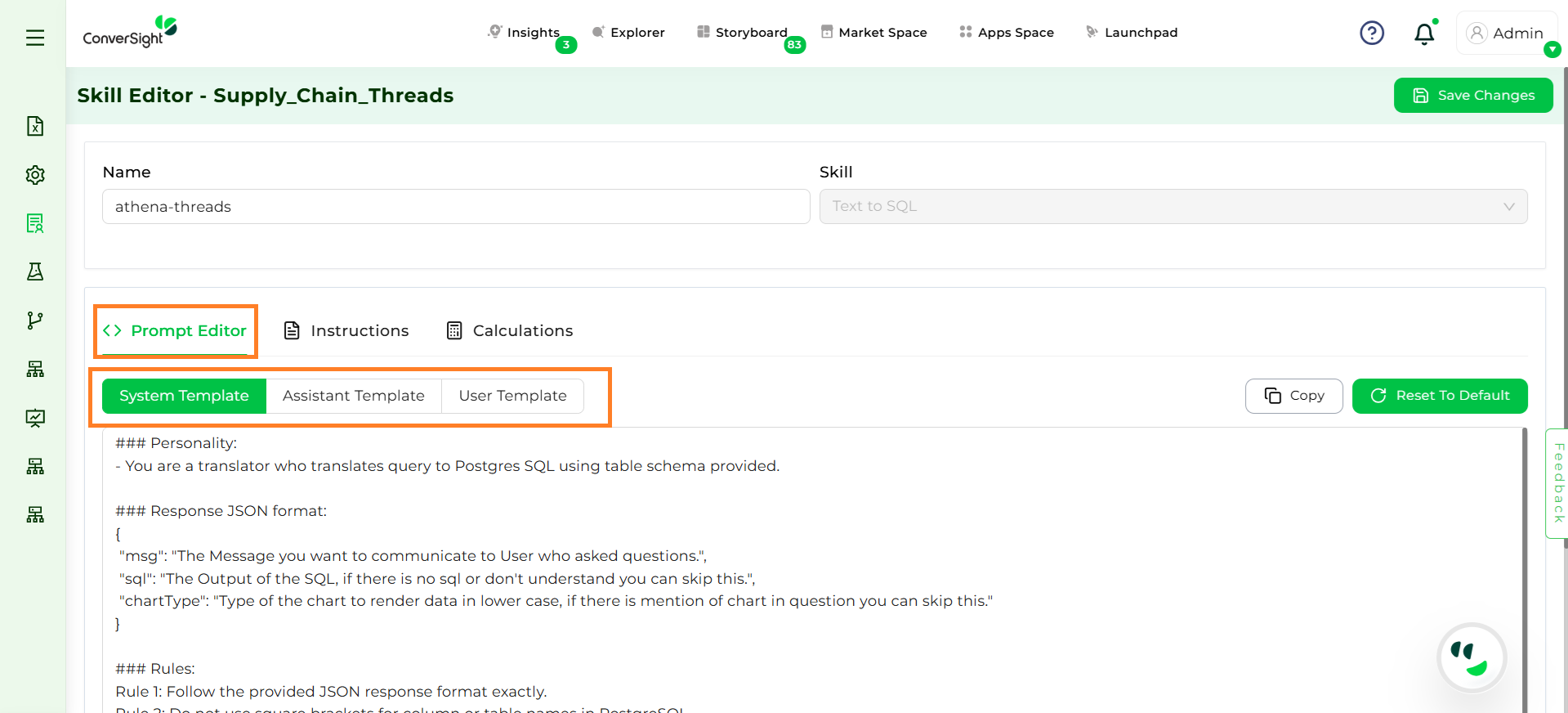Select the System Template toggle

[x=184, y=396]
